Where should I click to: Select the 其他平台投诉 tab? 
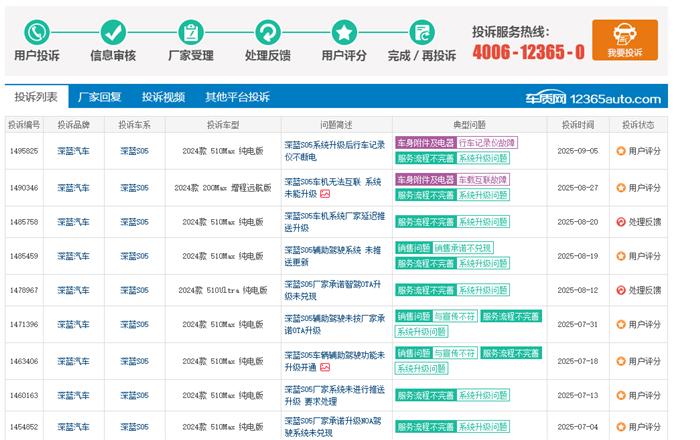coord(237,97)
